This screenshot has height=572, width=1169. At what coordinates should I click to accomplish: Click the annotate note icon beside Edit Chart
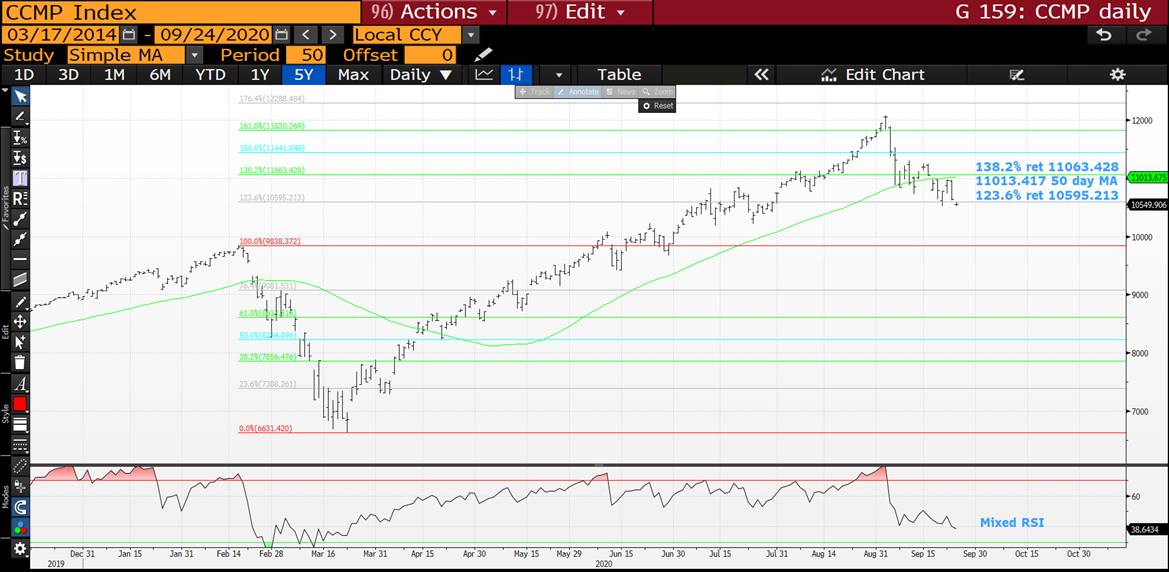point(1017,75)
